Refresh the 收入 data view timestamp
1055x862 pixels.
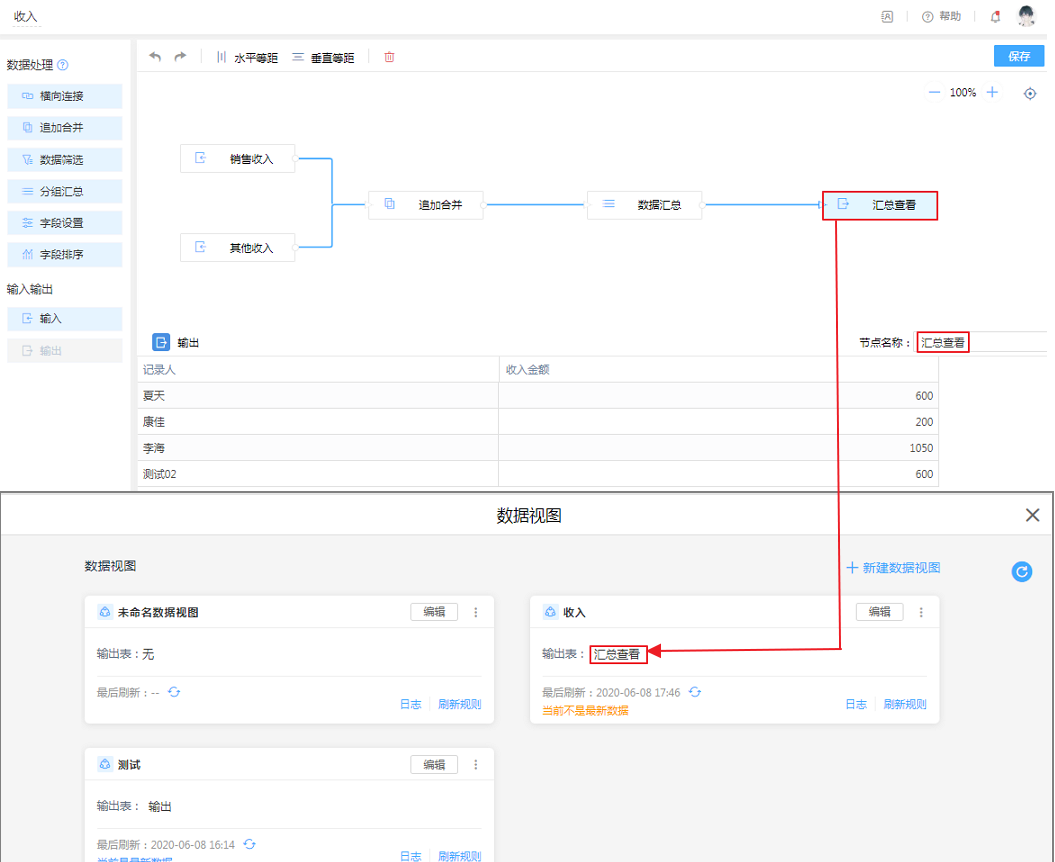click(x=695, y=692)
